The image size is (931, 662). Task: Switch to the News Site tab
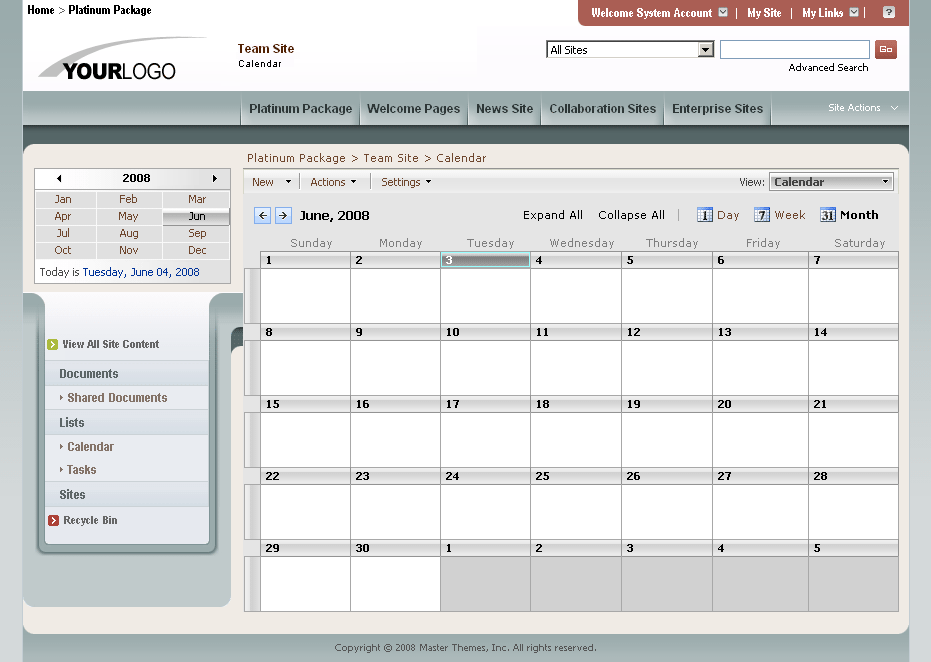[504, 109]
